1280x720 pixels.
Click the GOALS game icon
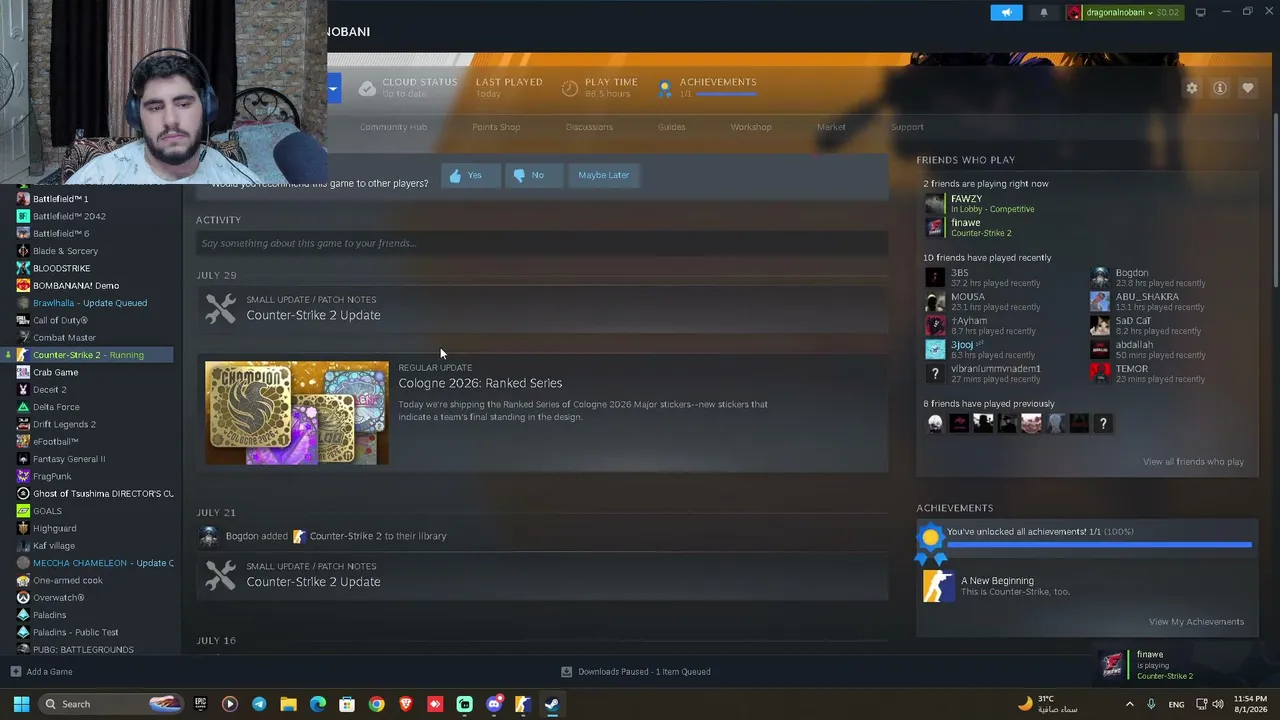point(23,511)
